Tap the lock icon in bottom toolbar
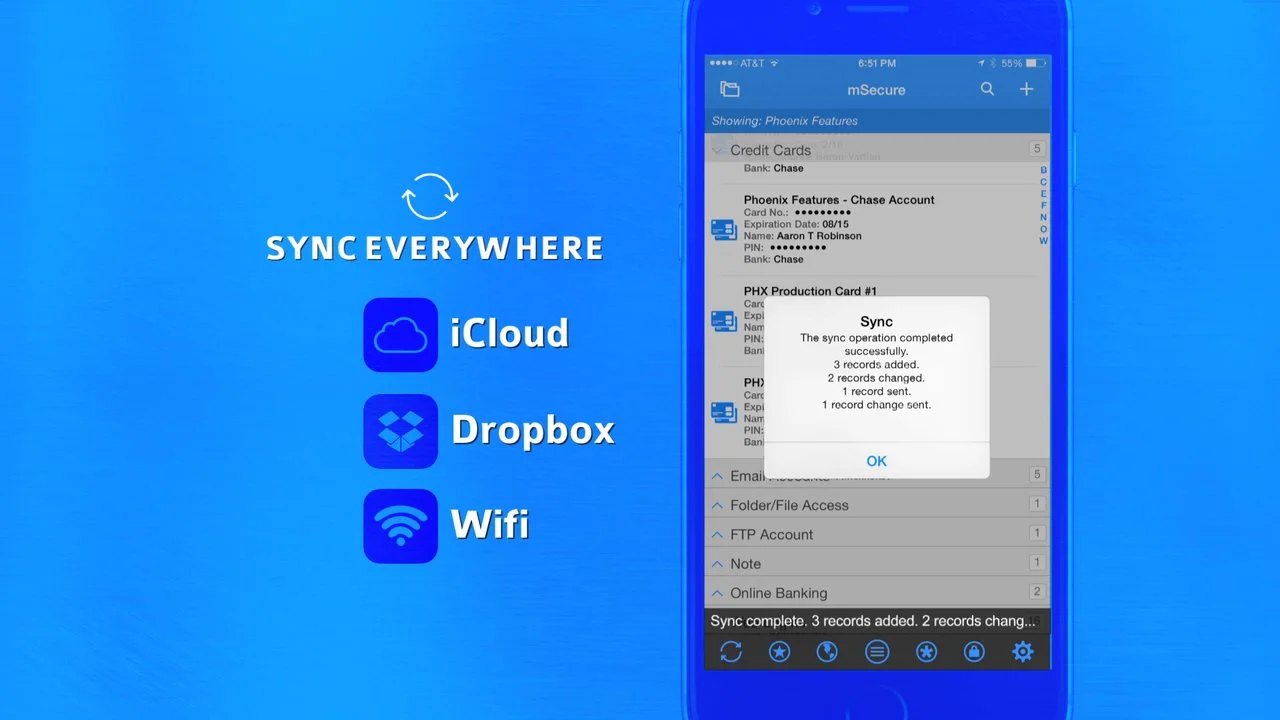This screenshot has height=720, width=1280. [974, 652]
